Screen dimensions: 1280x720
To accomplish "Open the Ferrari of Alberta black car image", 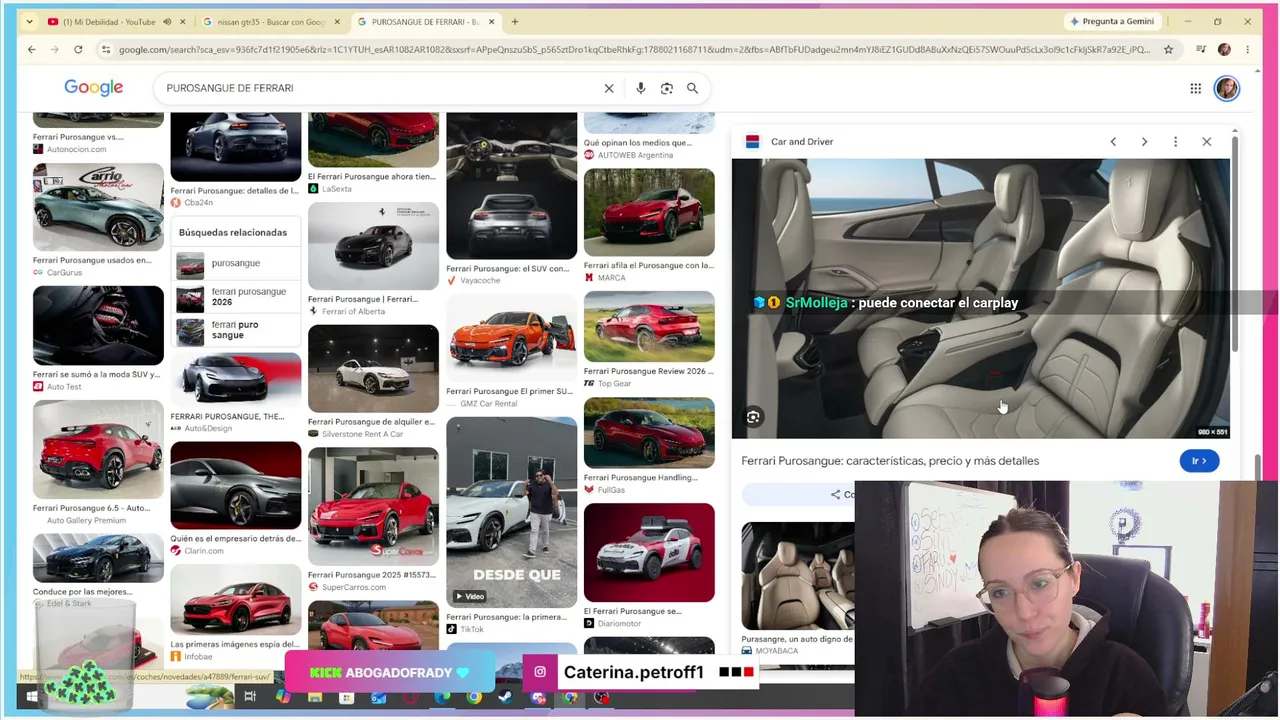I will (x=373, y=246).
